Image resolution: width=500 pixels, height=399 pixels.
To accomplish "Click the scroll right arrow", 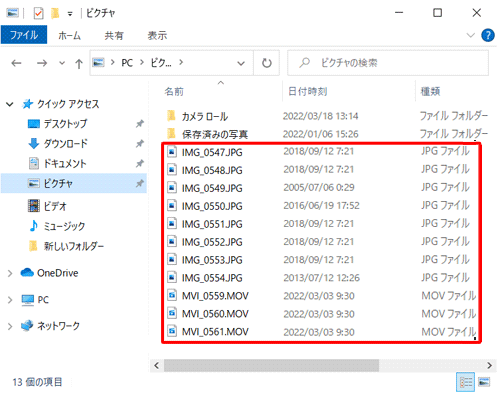I will pos(489,365).
